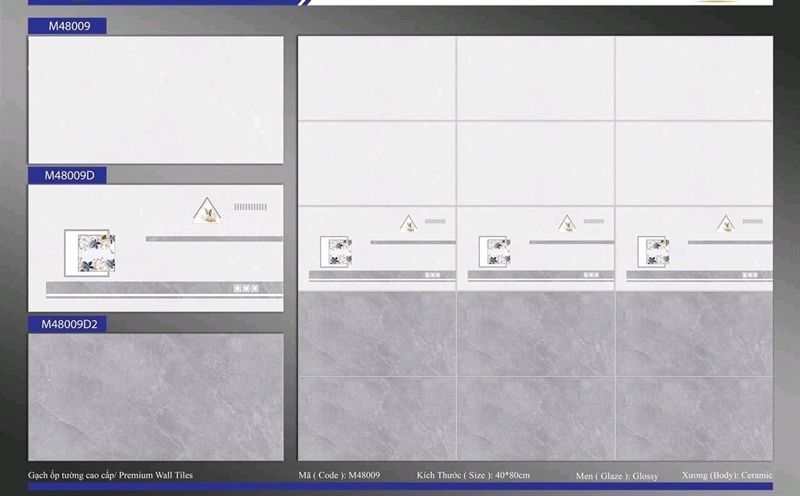
Task: Select the floral motif on the right wall preview tile
Action: (652, 251)
